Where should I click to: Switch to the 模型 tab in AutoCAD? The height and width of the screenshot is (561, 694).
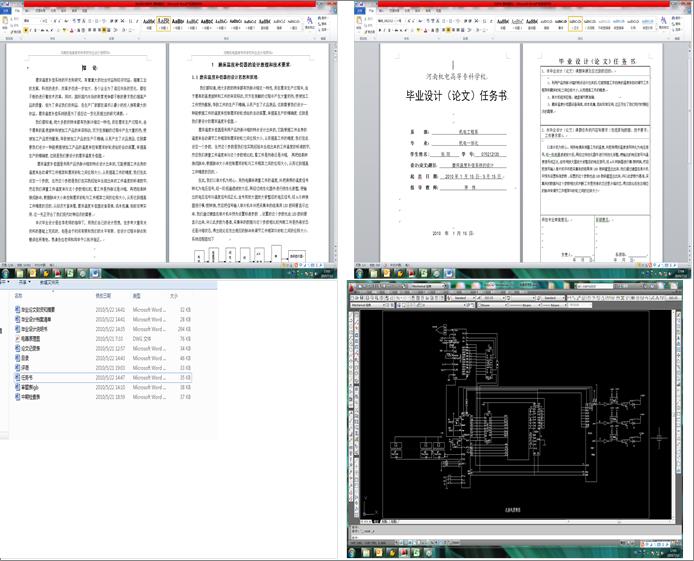pyautogui.click(x=377, y=522)
